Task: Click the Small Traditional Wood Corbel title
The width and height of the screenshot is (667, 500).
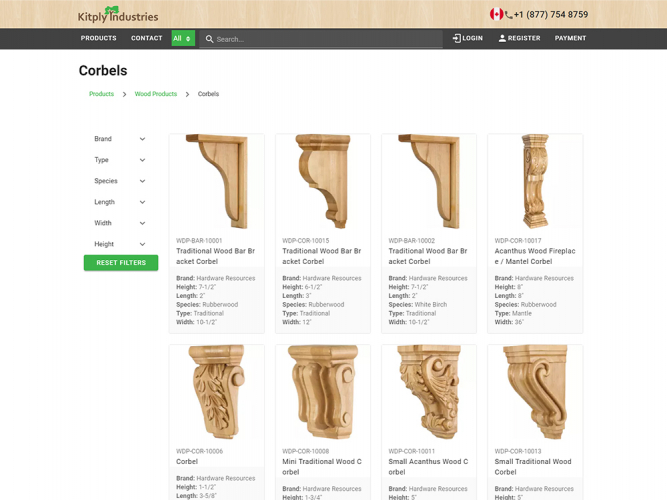Action: (x=533, y=467)
